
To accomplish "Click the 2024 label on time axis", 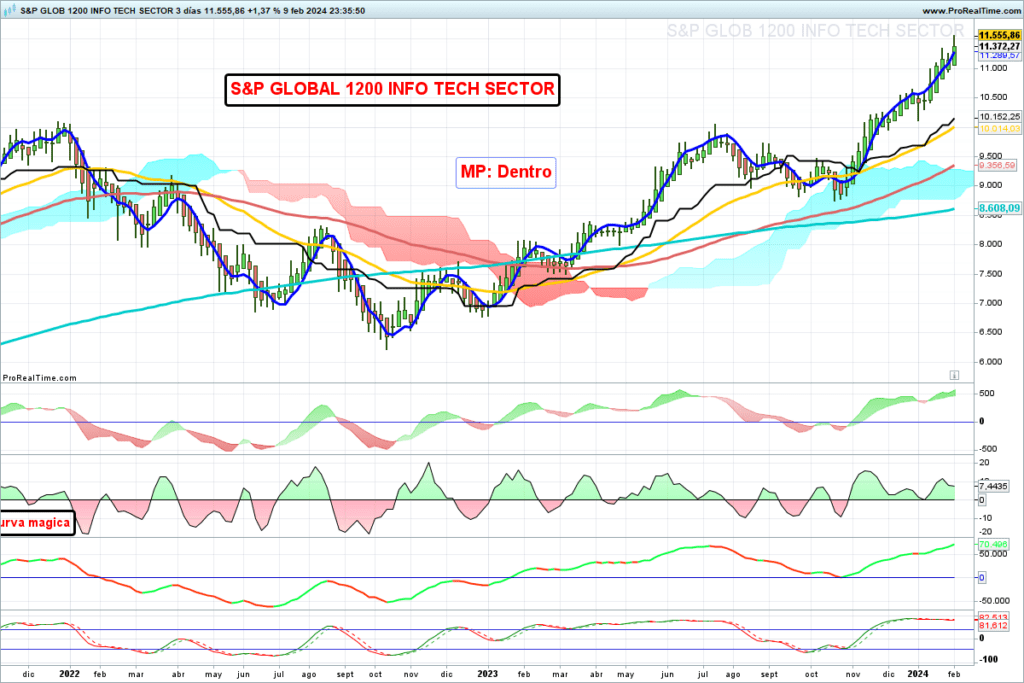I will pos(918,674).
